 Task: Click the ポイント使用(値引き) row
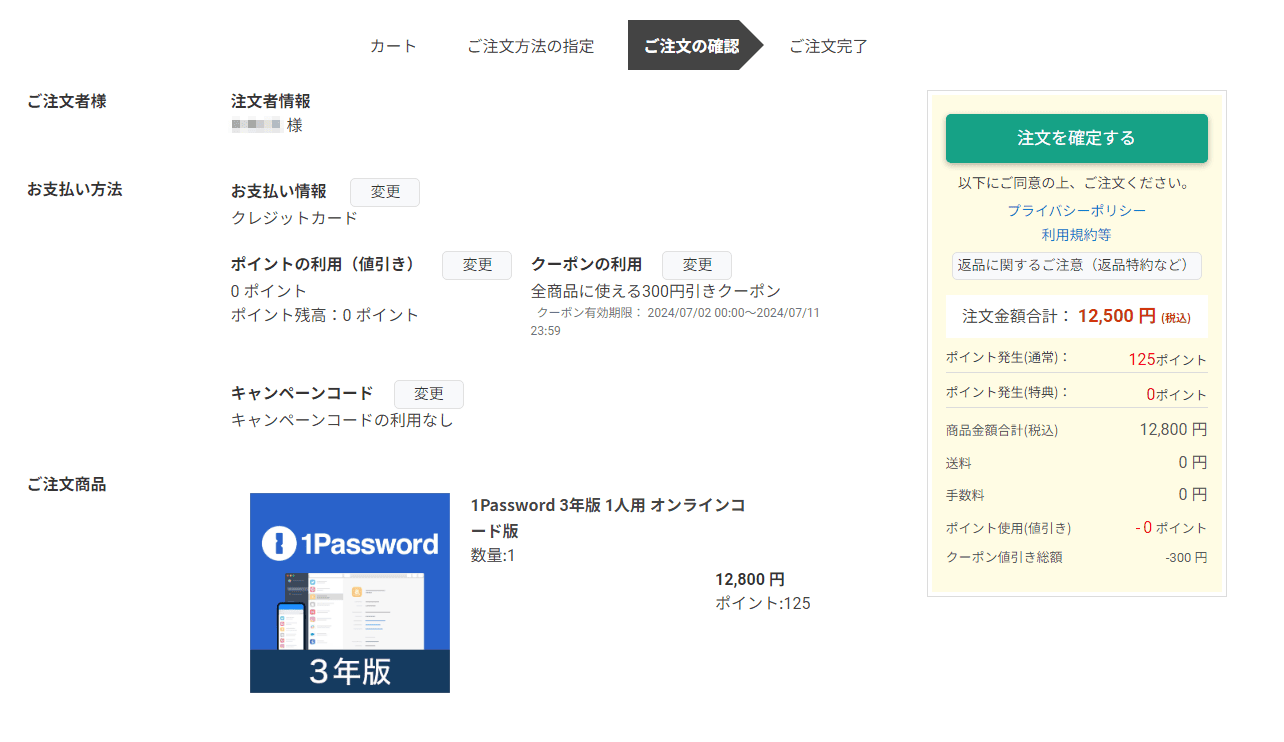coord(1076,527)
